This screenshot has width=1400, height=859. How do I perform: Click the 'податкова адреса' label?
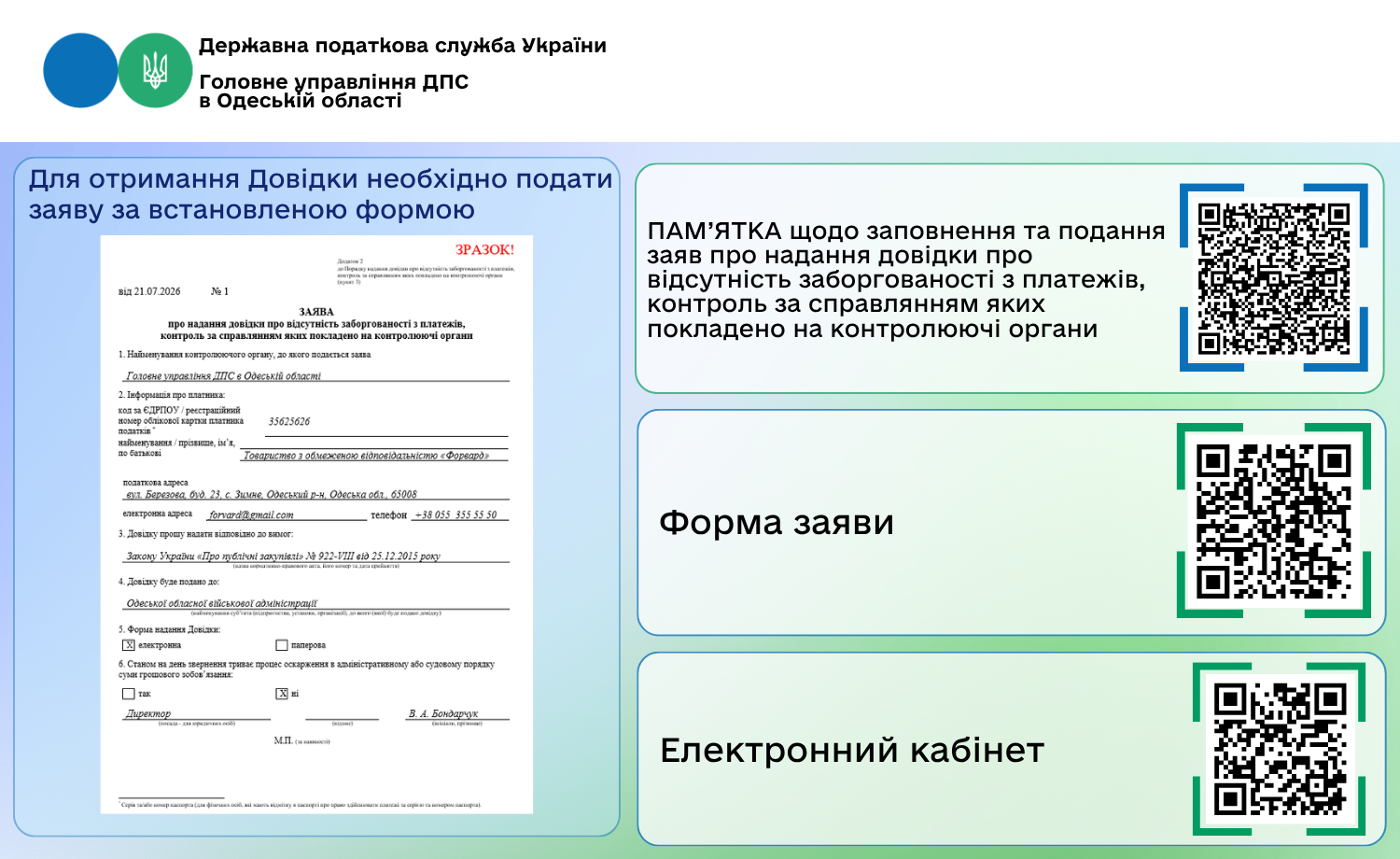155,483
